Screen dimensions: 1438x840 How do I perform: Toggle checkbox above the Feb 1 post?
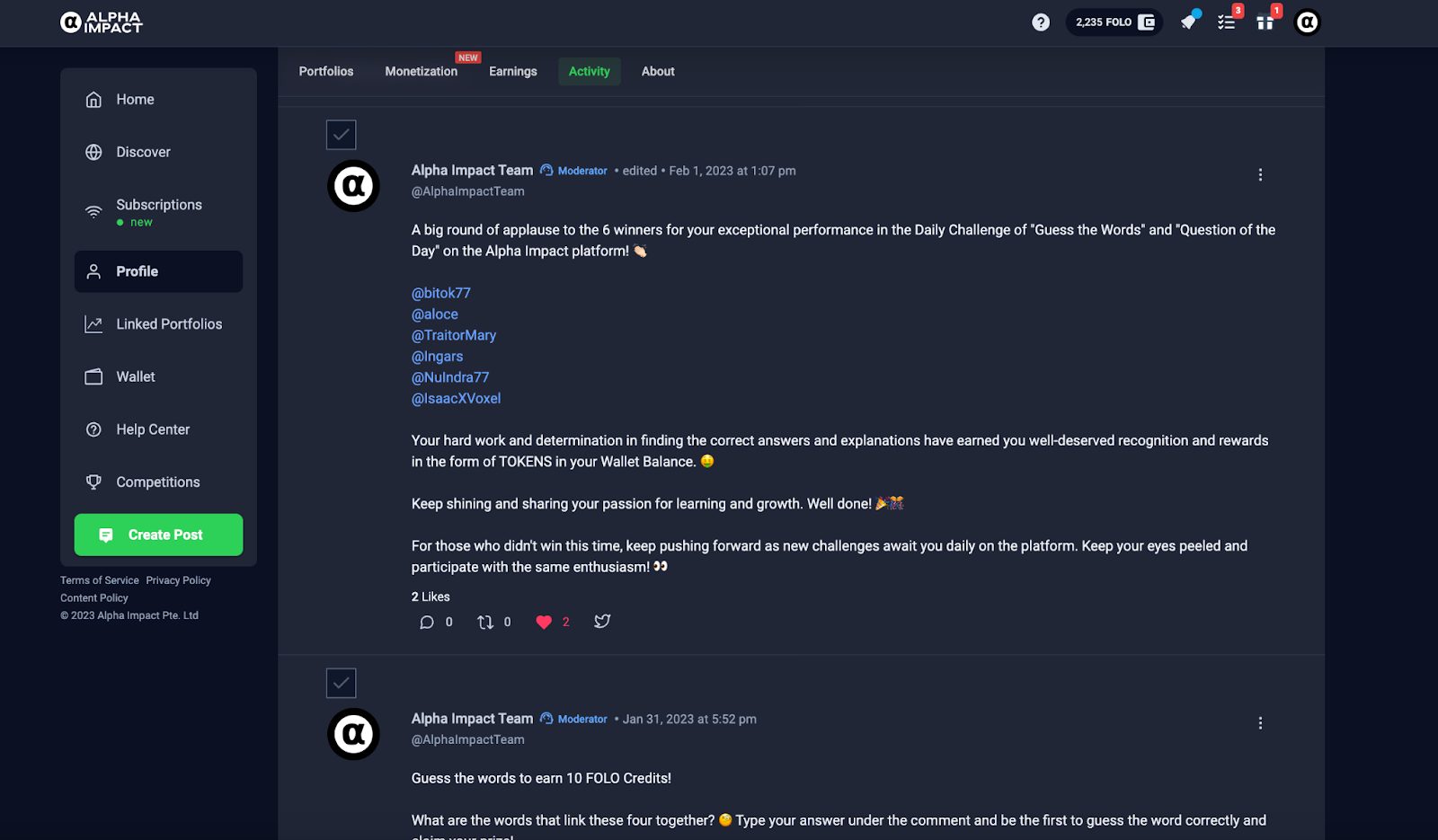[342, 135]
